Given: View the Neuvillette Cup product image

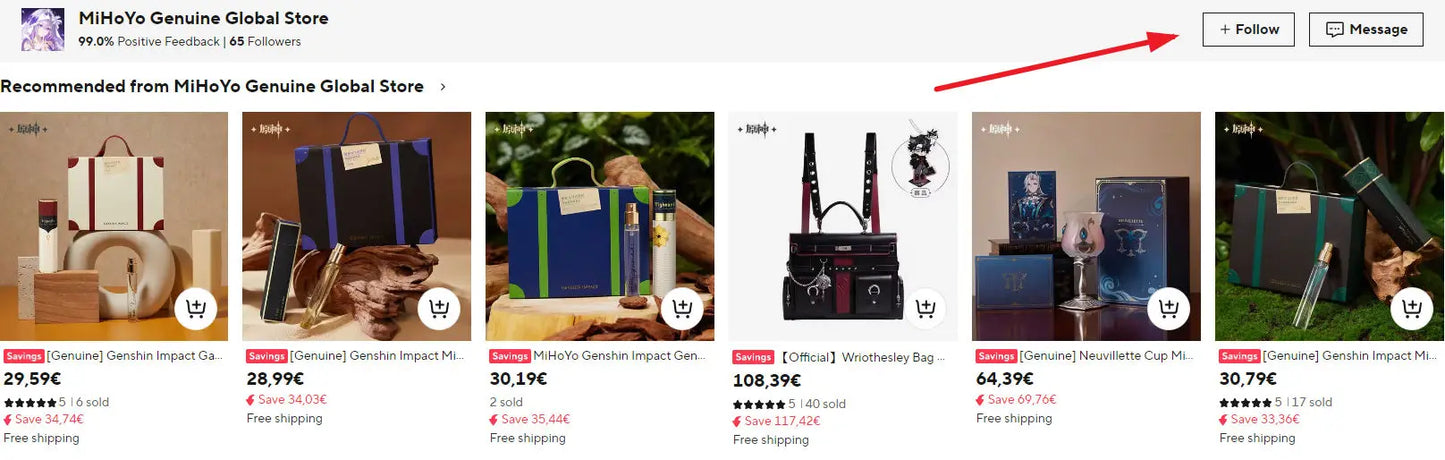Looking at the screenshot, I should point(1086,226).
